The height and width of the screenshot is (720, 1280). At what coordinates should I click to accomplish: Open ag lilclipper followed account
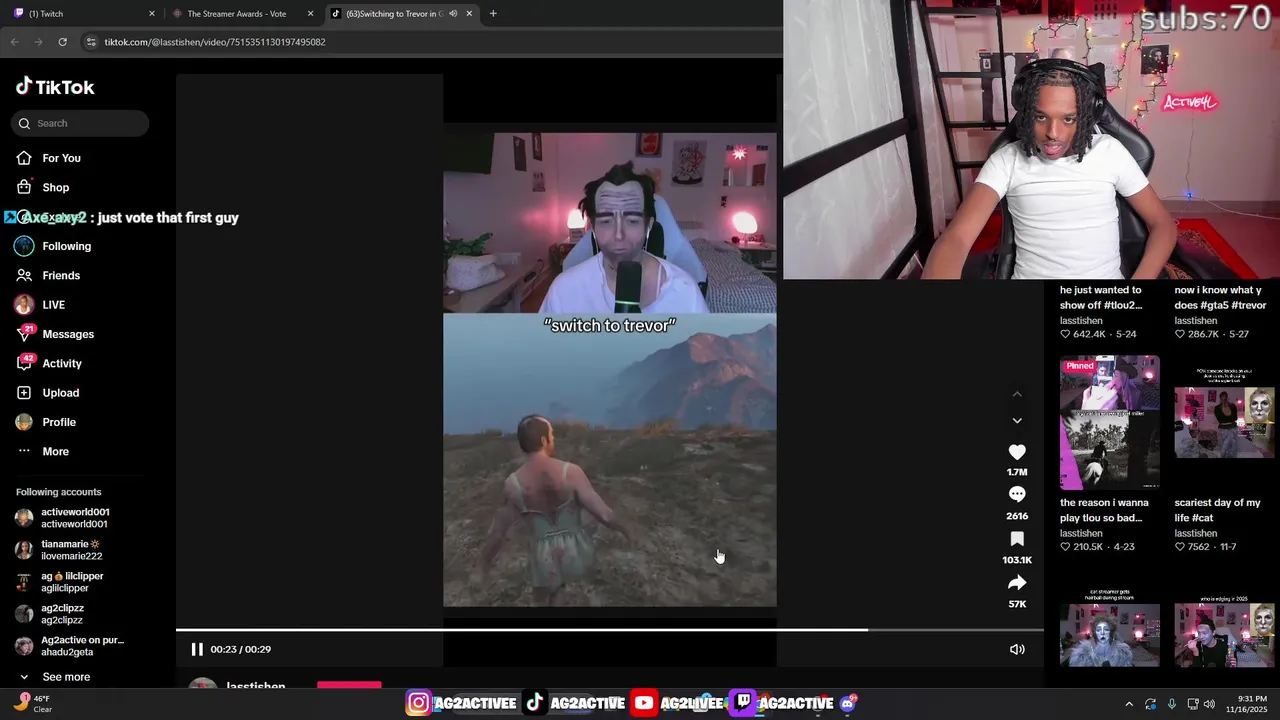60,582
